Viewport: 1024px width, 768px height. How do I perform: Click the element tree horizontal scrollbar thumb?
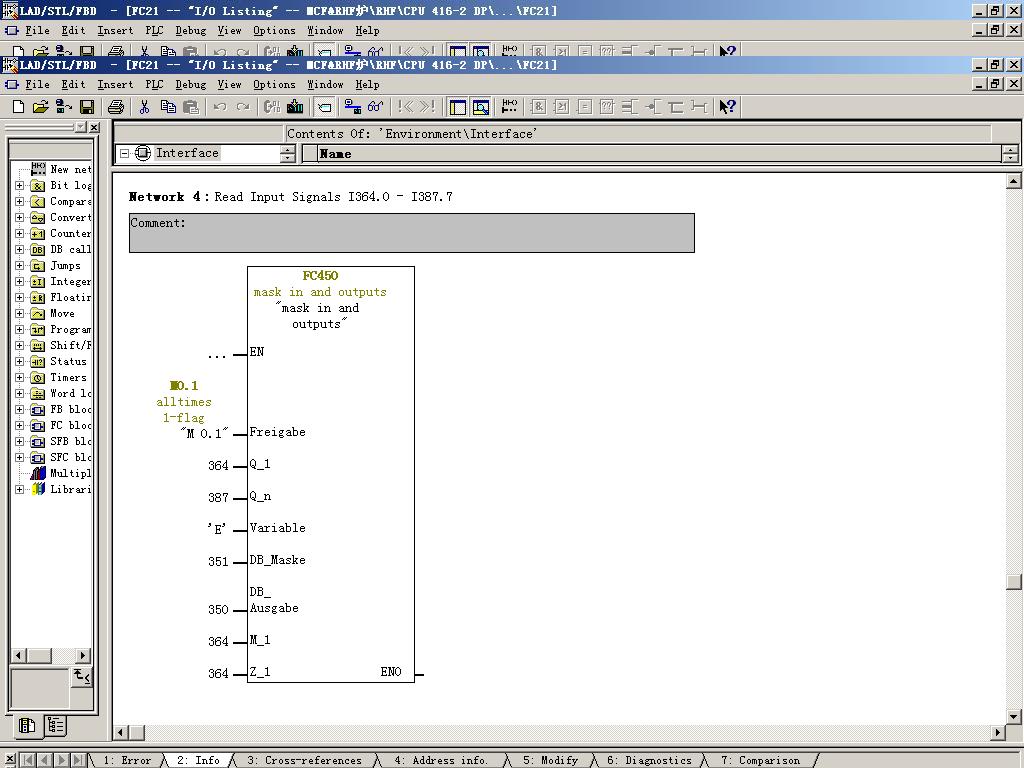point(39,655)
